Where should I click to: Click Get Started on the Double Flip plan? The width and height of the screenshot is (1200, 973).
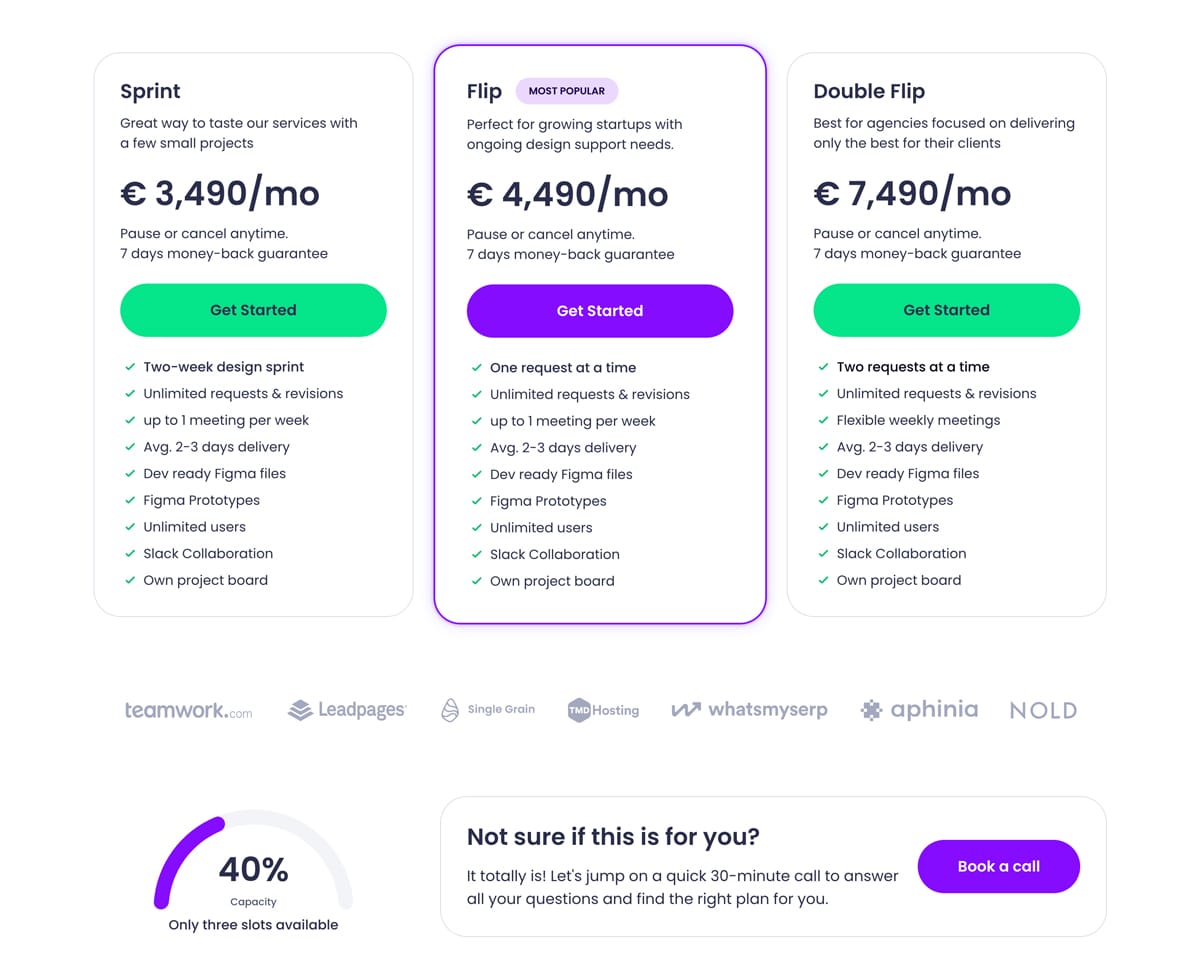(947, 310)
